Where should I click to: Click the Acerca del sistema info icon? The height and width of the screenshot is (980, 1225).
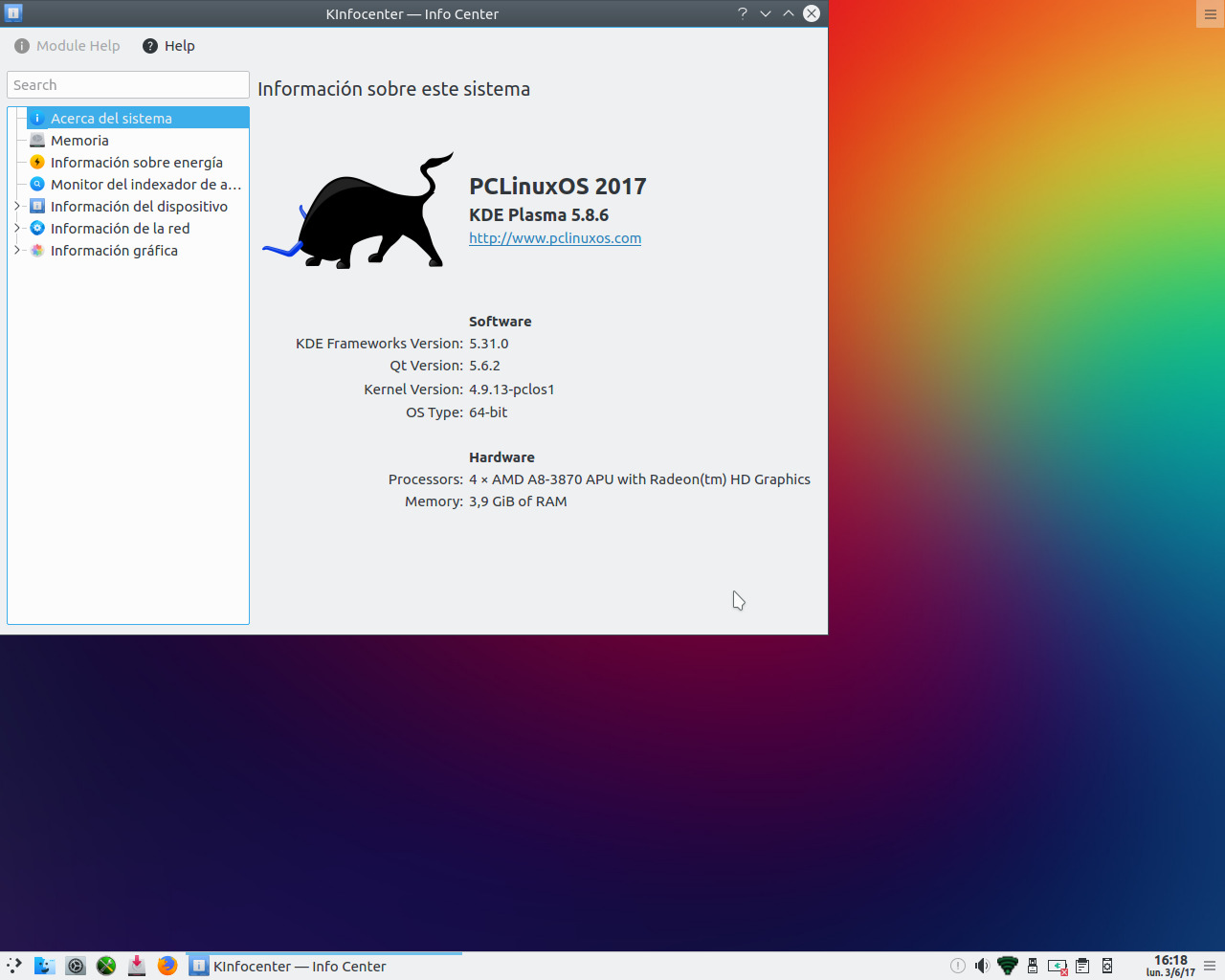click(x=37, y=119)
